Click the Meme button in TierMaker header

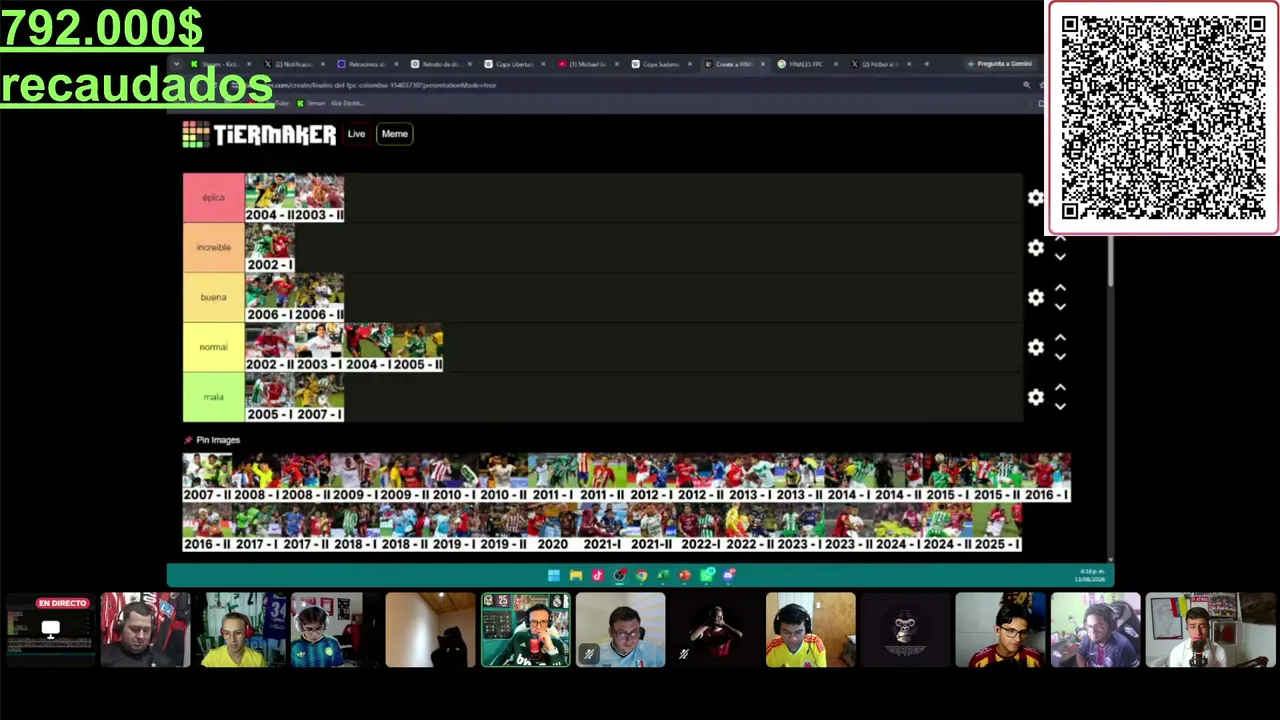tap(394, 134)
